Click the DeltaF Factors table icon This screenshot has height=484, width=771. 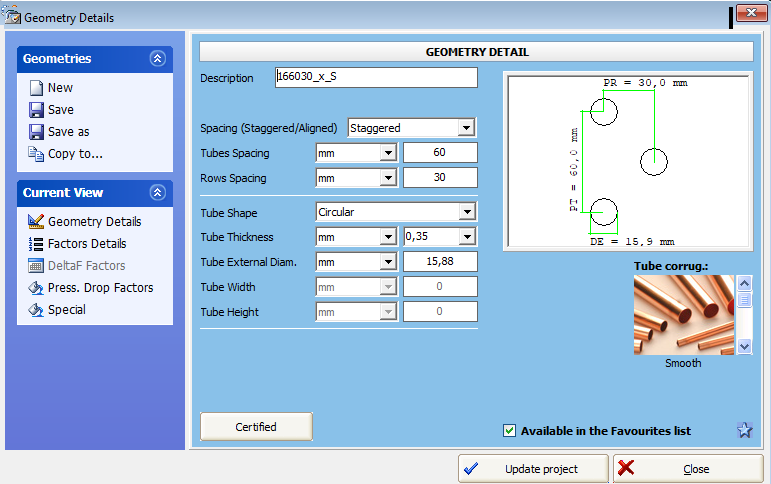(x=36, y=266)
